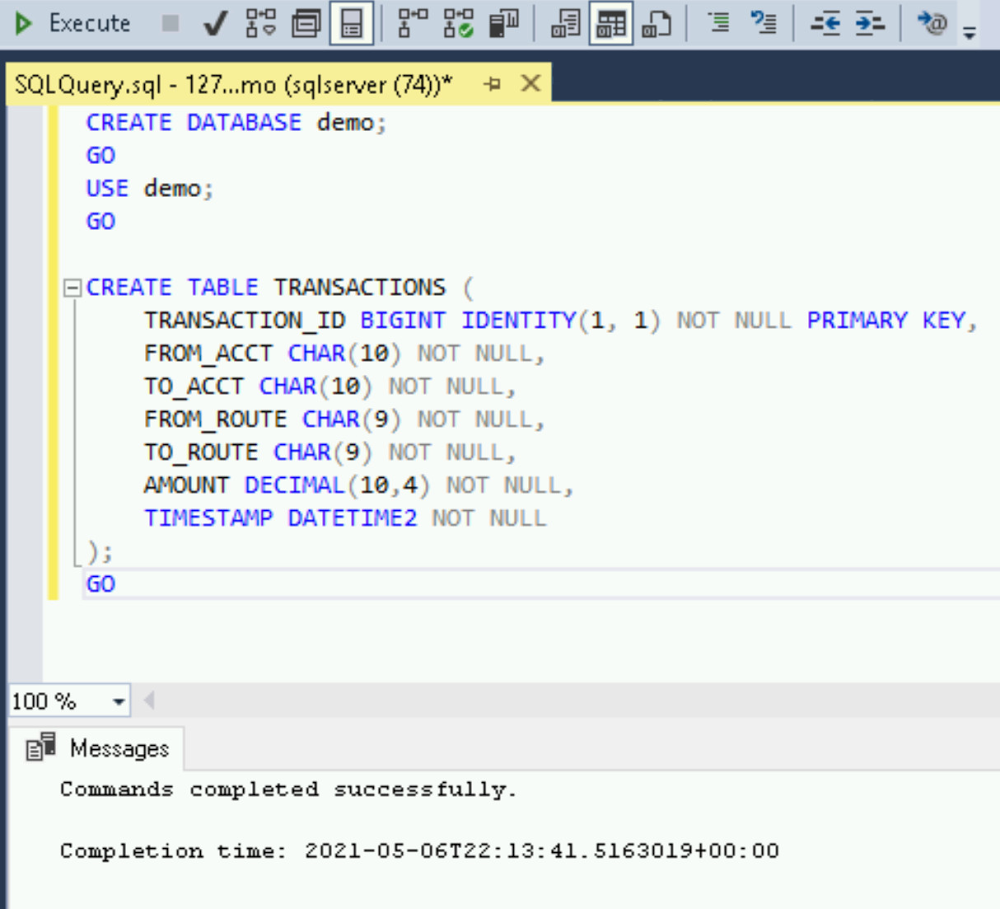Uncomment the selected lines icon

point(763,24)
